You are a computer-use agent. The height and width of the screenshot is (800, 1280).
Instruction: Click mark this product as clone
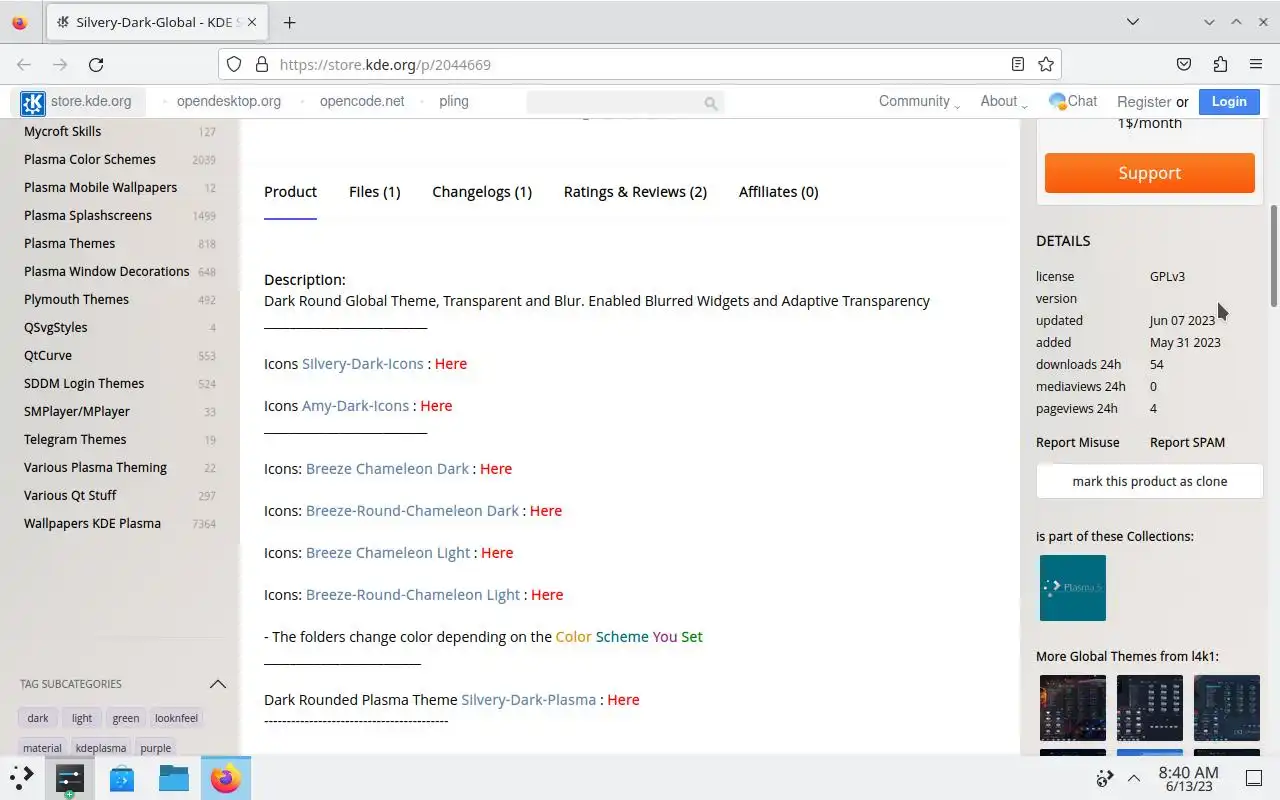[x=1150, y=481]
